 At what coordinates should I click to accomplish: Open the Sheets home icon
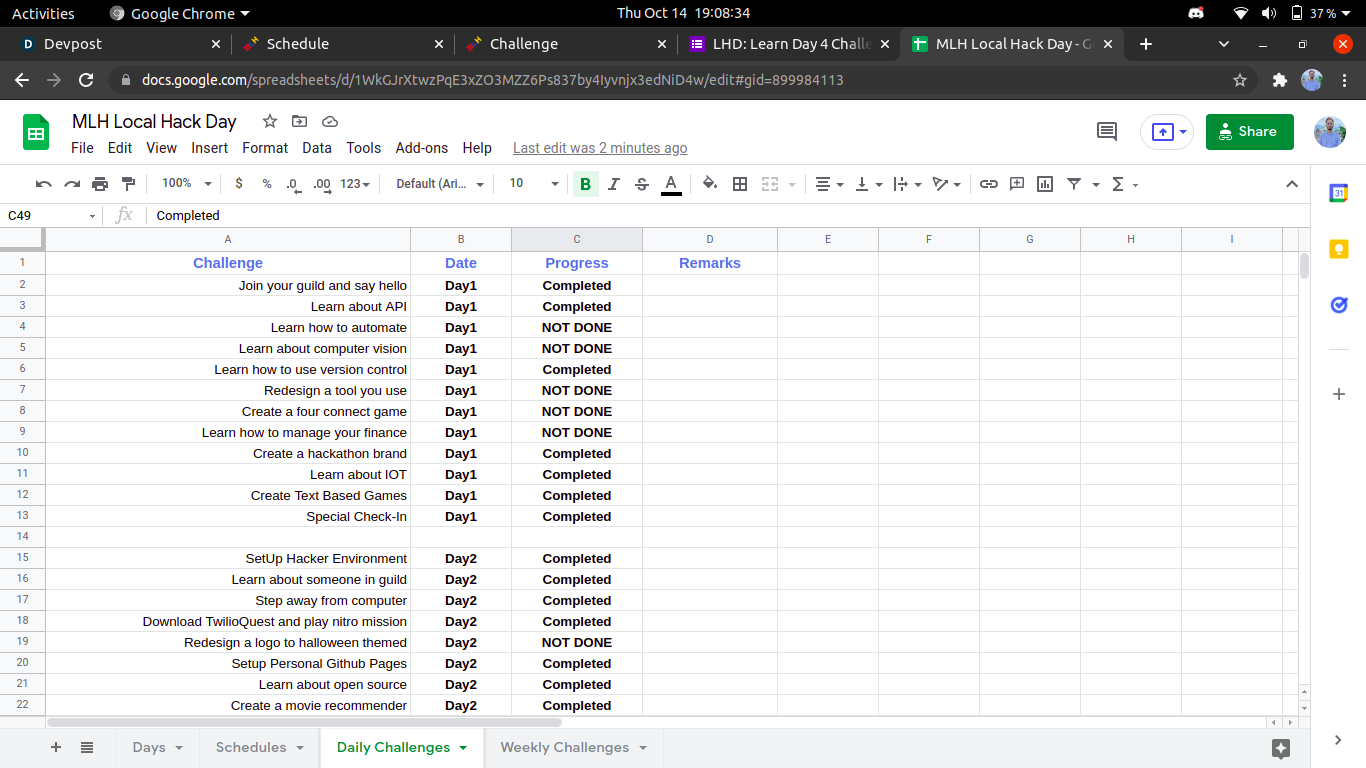[x=36, y=132]
